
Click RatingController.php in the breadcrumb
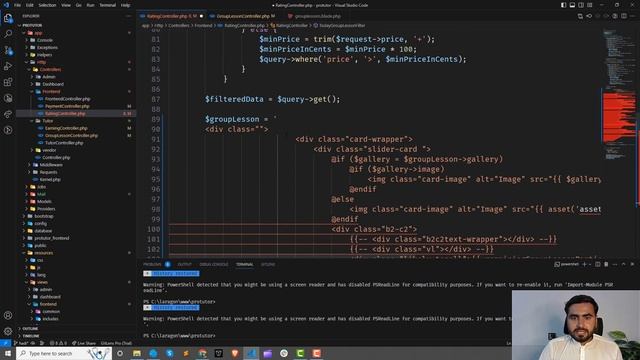pyautogui.click(x=244, y=25)
